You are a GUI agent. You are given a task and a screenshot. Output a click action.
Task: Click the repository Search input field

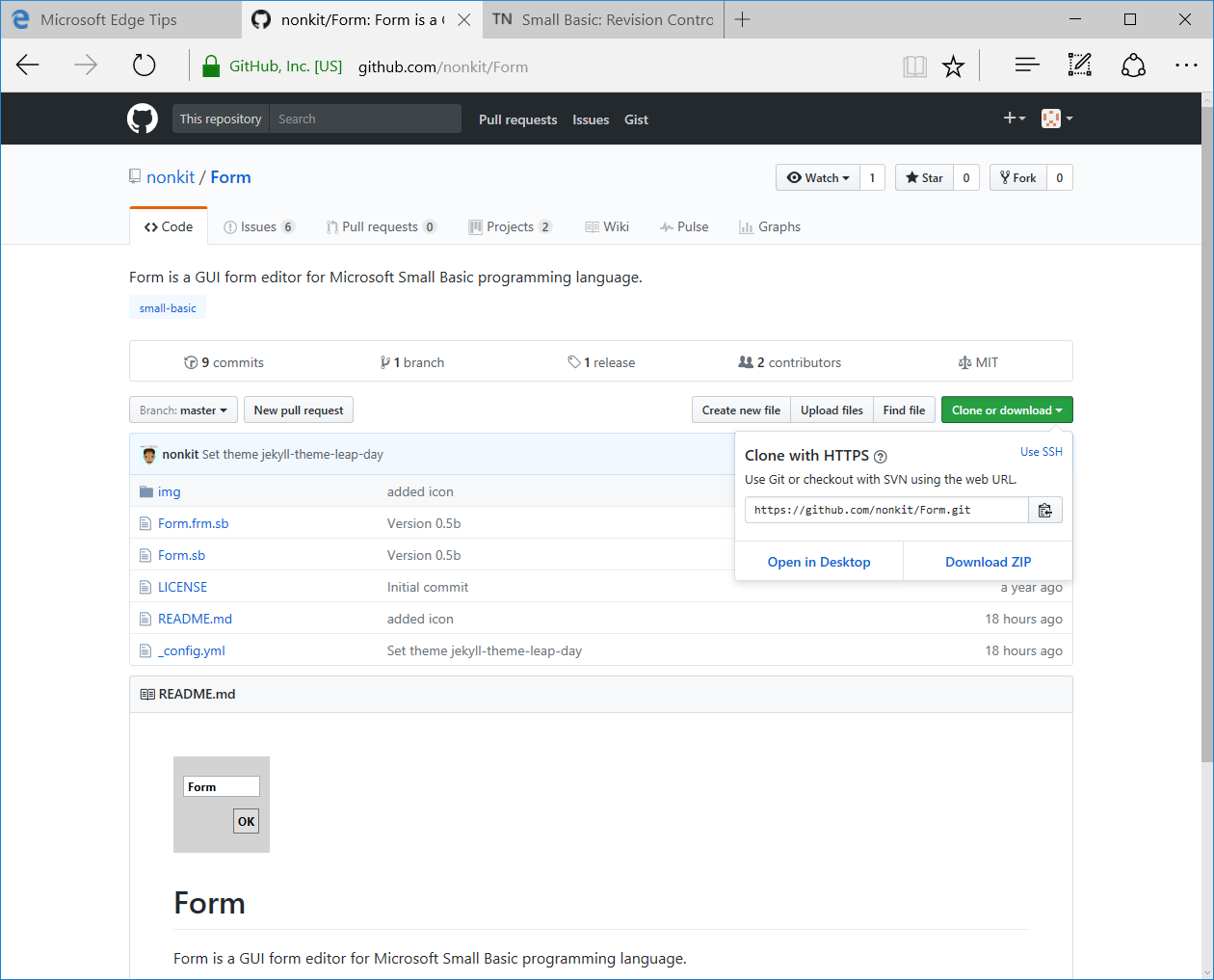tap(365, 119)
